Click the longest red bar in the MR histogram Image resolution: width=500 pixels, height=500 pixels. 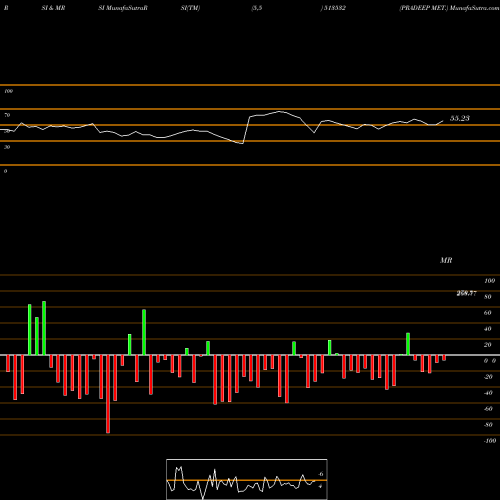pyautogui.click(x=108, y=394)
